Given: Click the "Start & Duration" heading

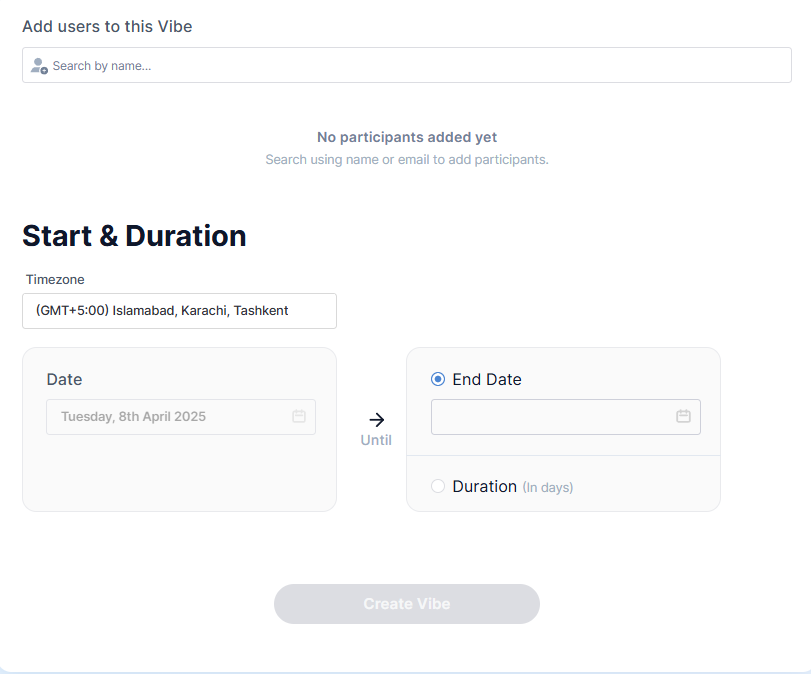Looking at the screenshot, I should 134,236.
